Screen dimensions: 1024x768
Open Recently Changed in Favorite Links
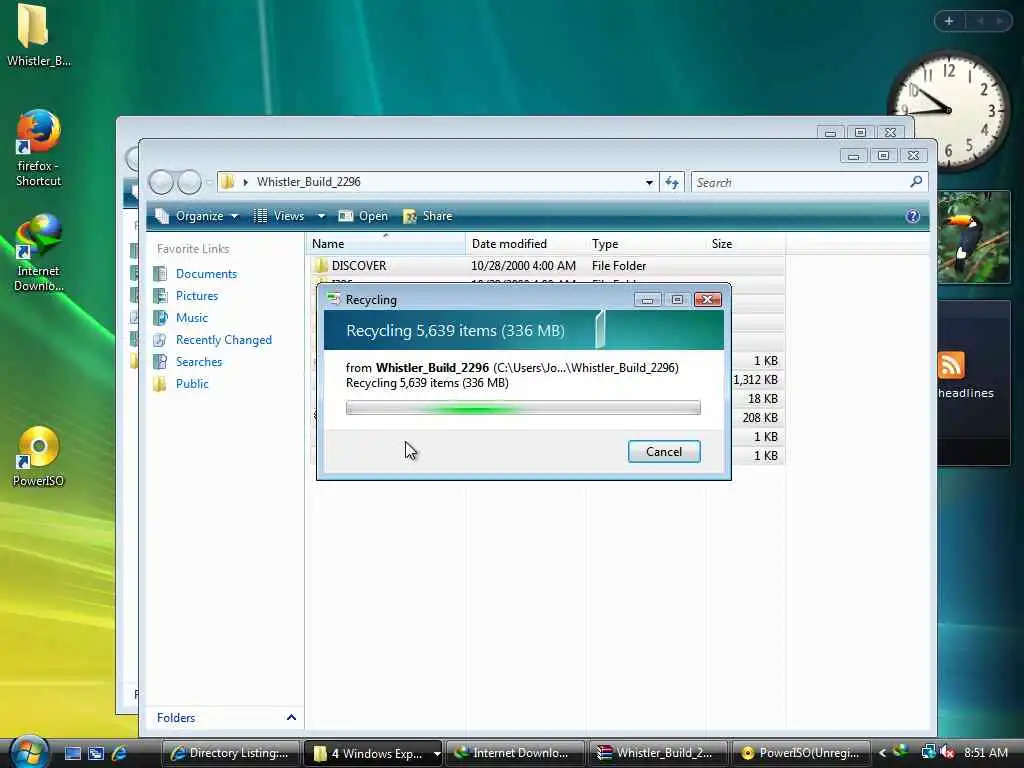pyautogui.click(x=223, y=340)
